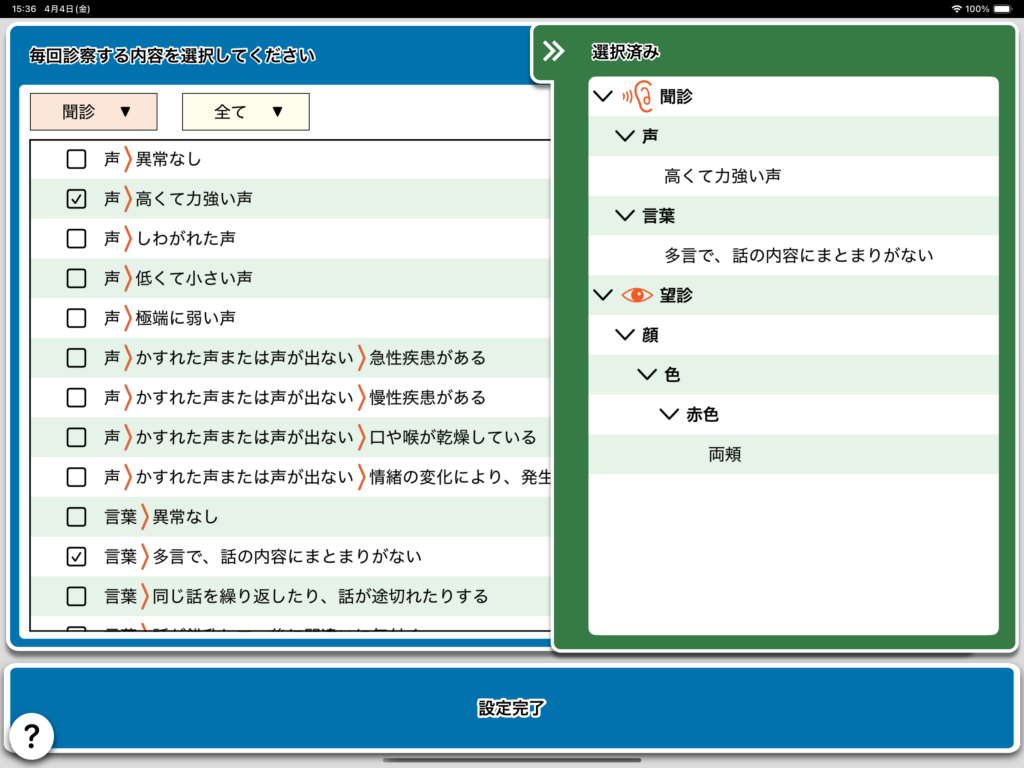This screenshot has width=1024, height=768.
Task: Open the 全て filter dropdown
Action: click(246, 112)
